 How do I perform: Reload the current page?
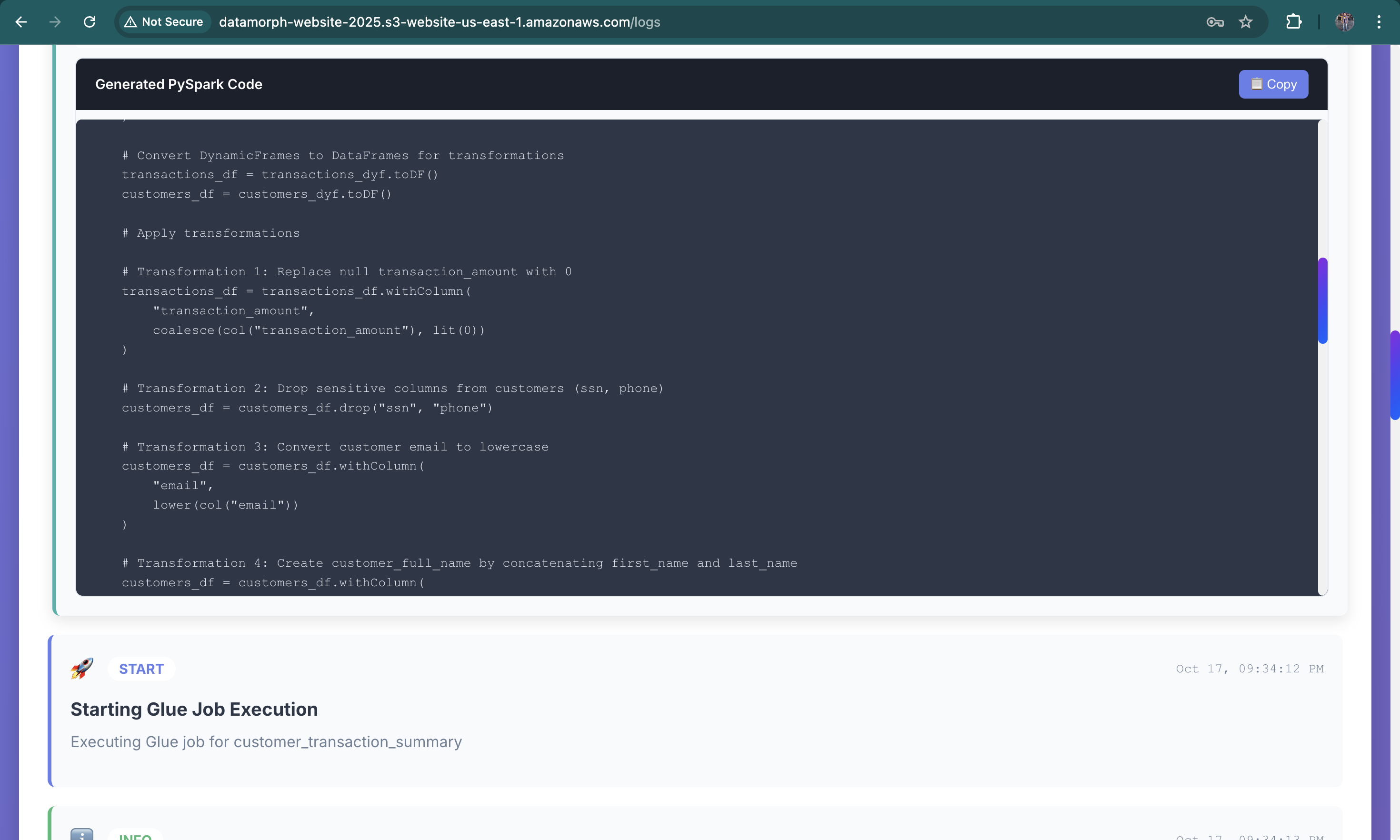pos(90,22)
